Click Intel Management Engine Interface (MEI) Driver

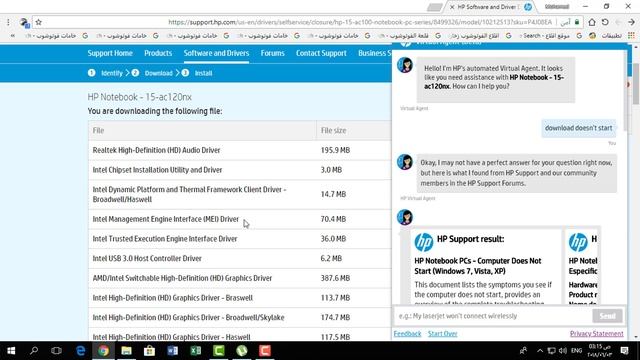point(166,219)
